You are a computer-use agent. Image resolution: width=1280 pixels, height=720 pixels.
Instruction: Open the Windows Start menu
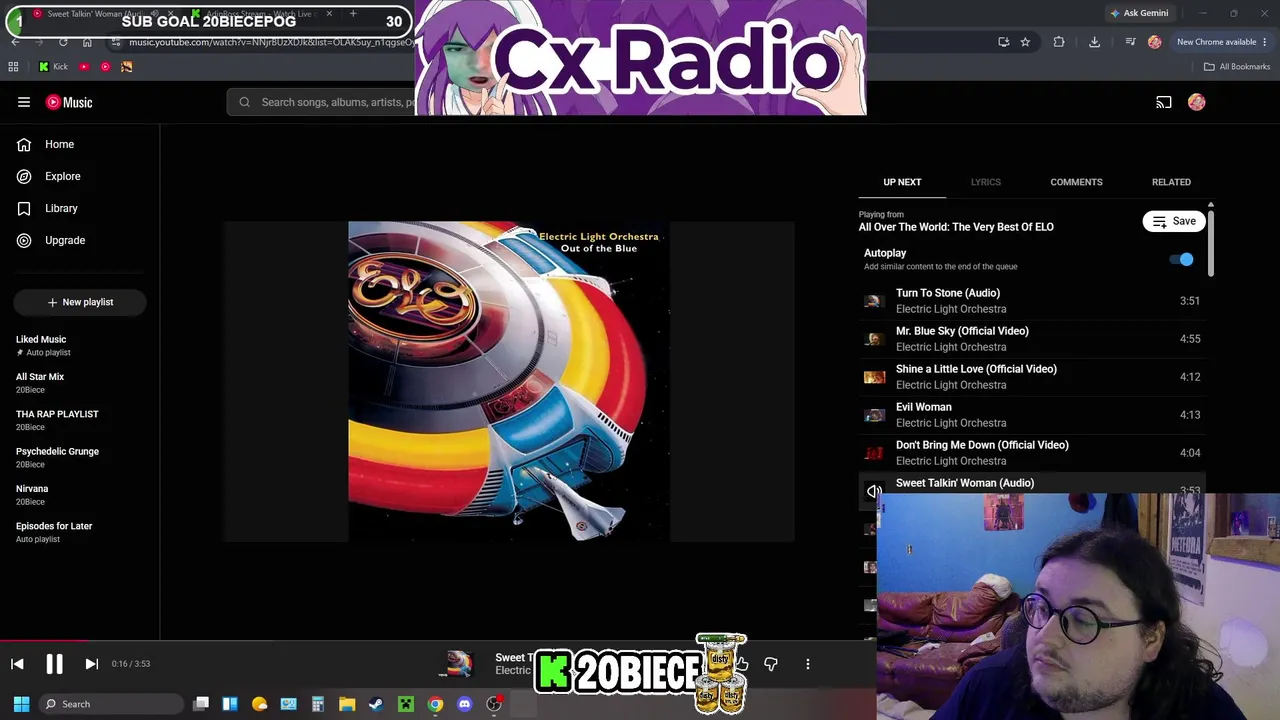click(21, 704)
